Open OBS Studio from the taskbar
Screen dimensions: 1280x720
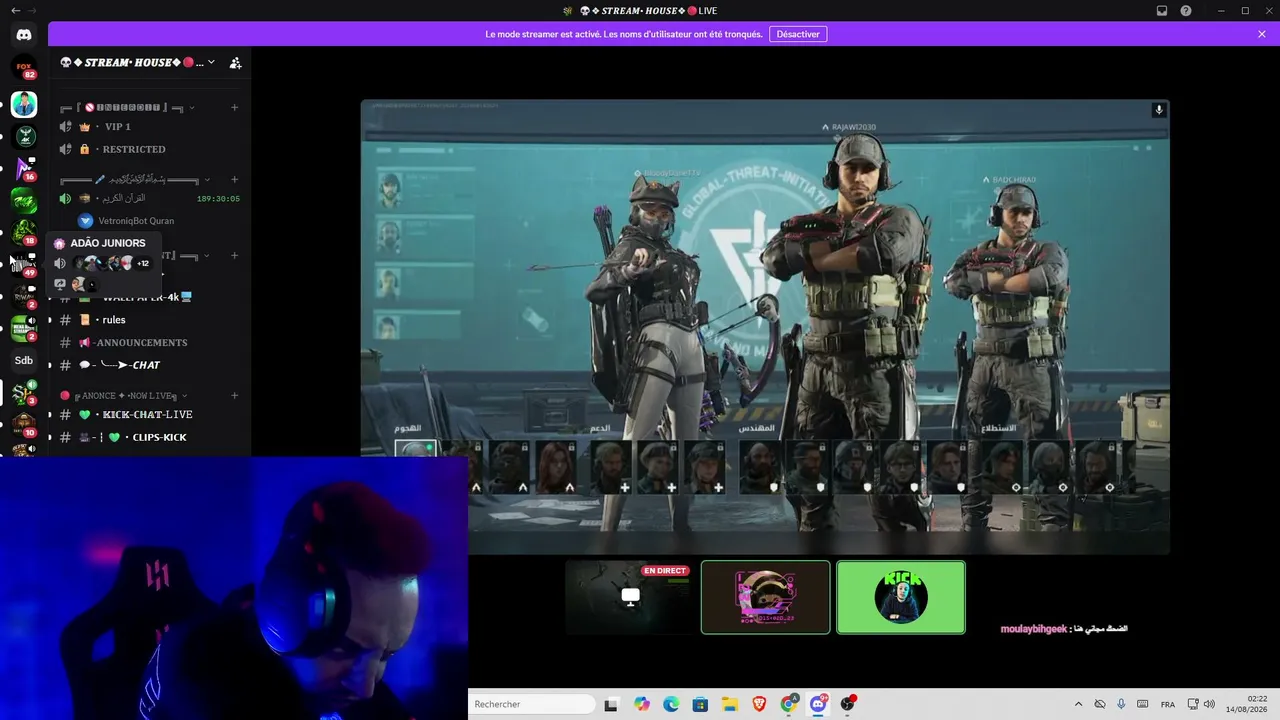[848, 704]
